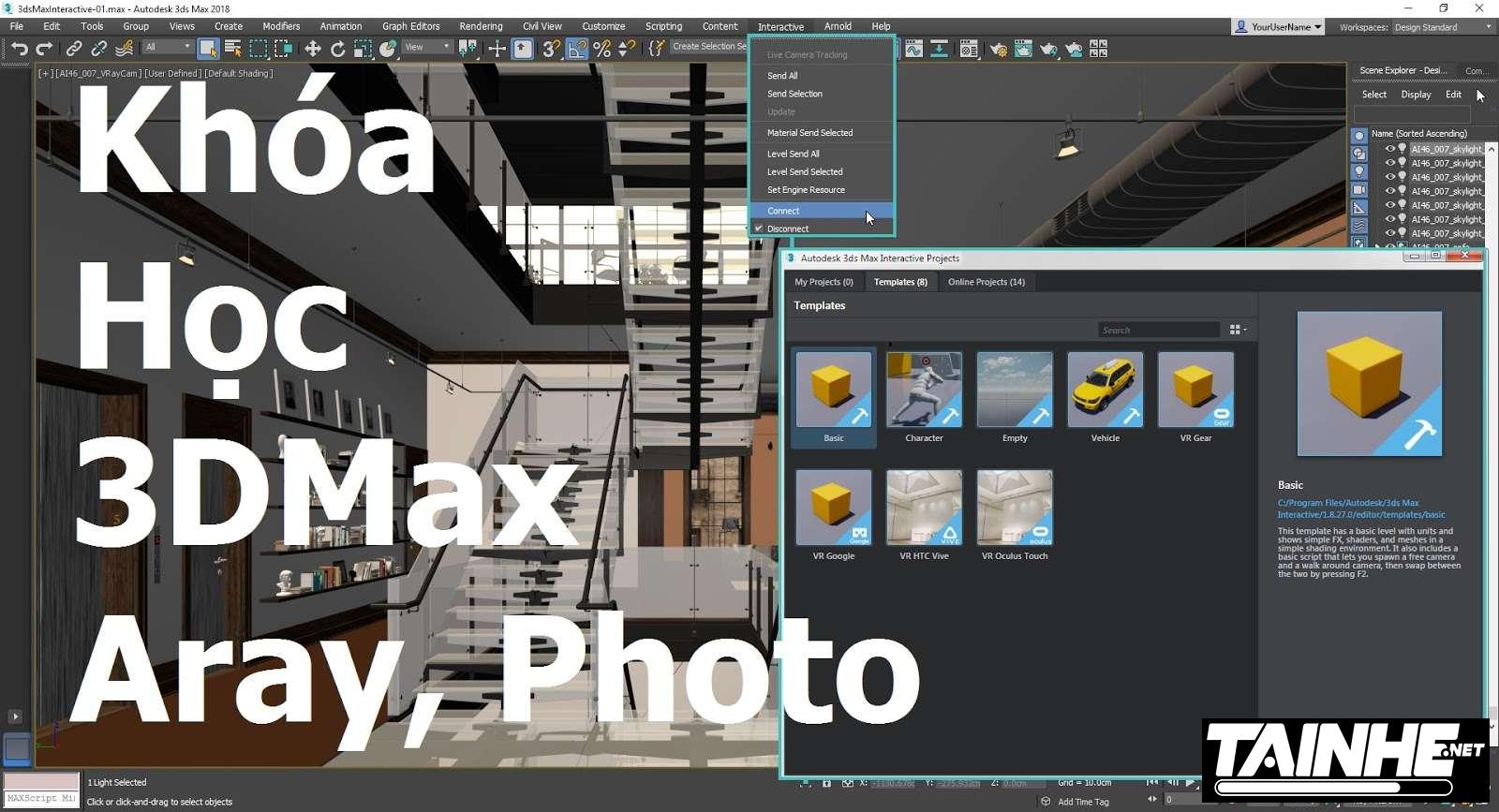Choose Connect in the Interactive menu

click(822, 211)
